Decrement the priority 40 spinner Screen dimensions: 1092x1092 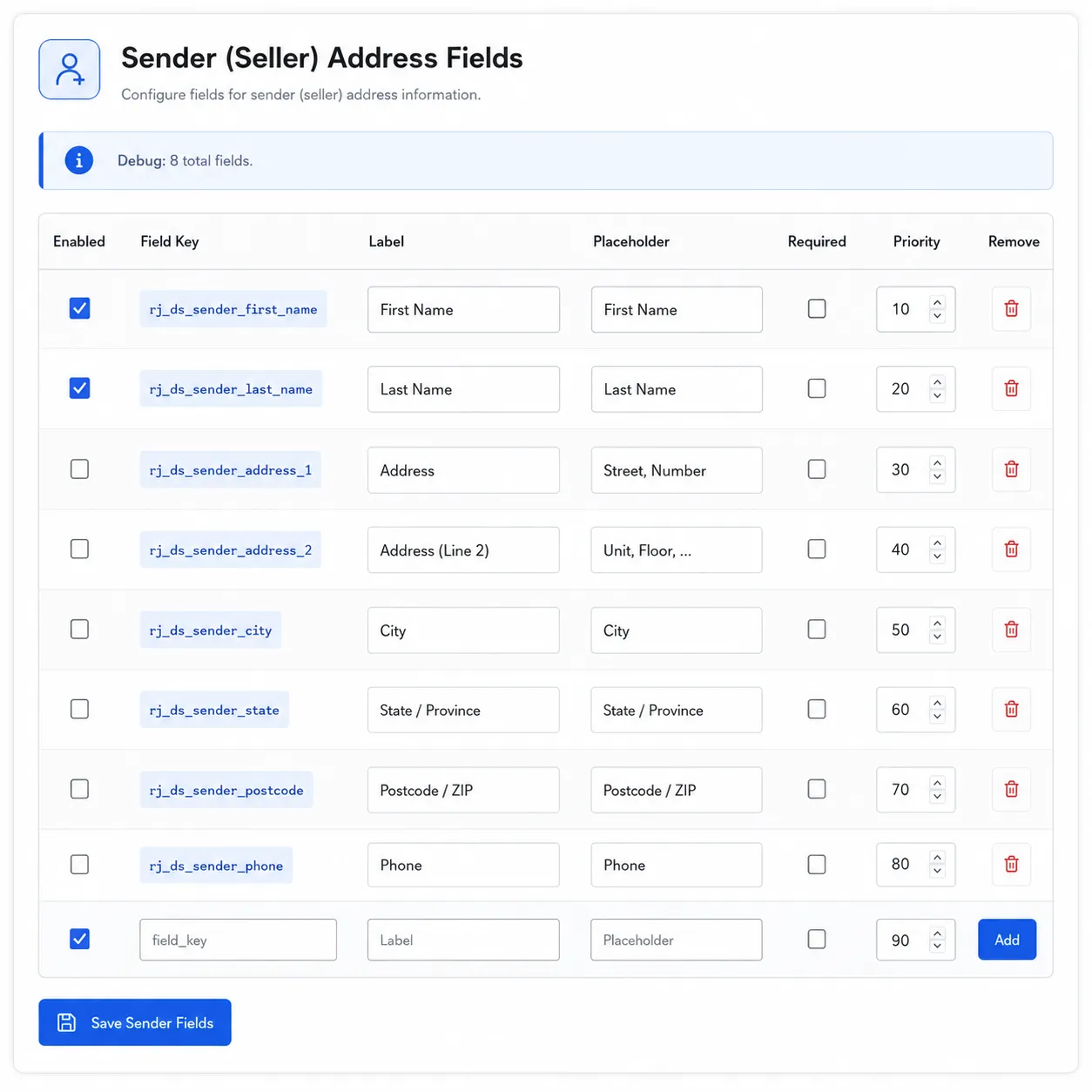tap(937, 556)
